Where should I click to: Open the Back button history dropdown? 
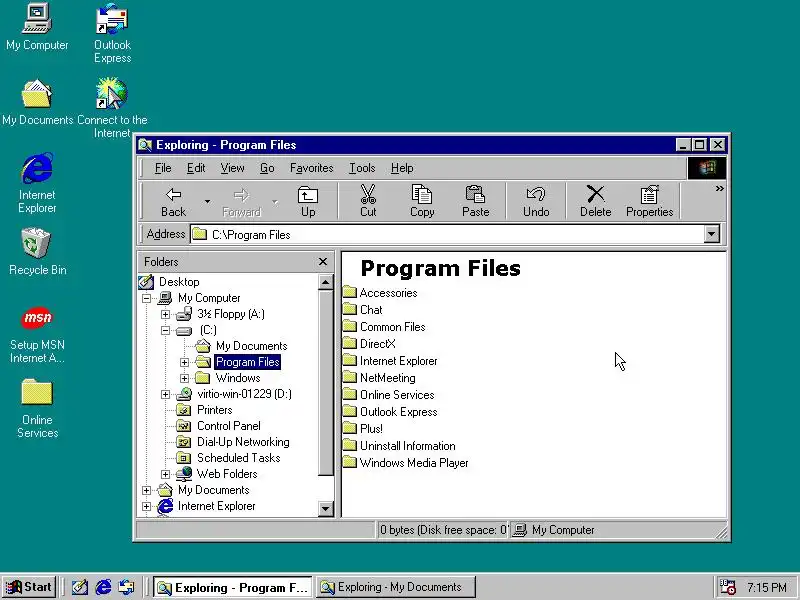[x=207, y=202]
